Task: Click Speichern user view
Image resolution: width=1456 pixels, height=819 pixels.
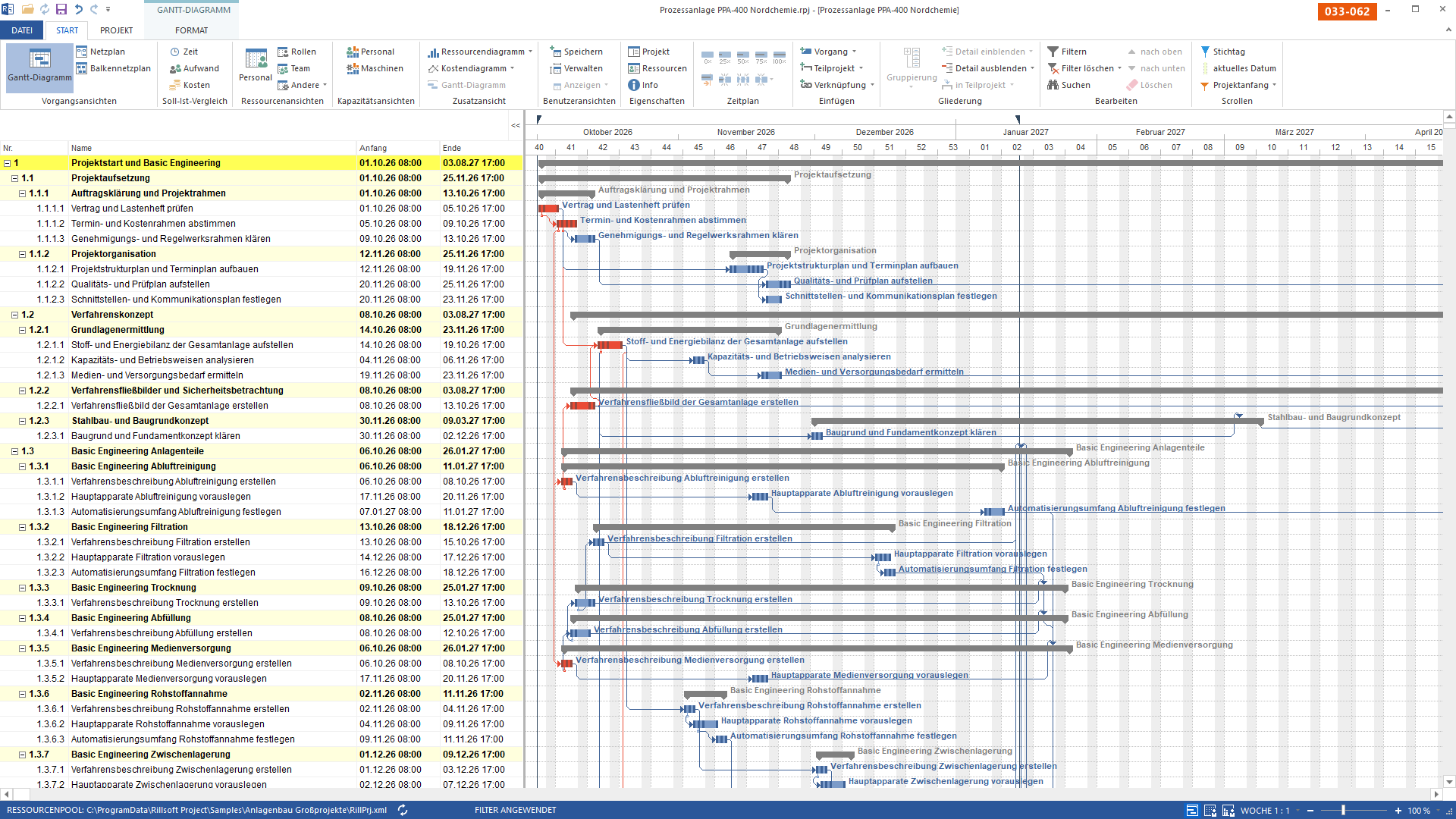Action: pos(576,52)
